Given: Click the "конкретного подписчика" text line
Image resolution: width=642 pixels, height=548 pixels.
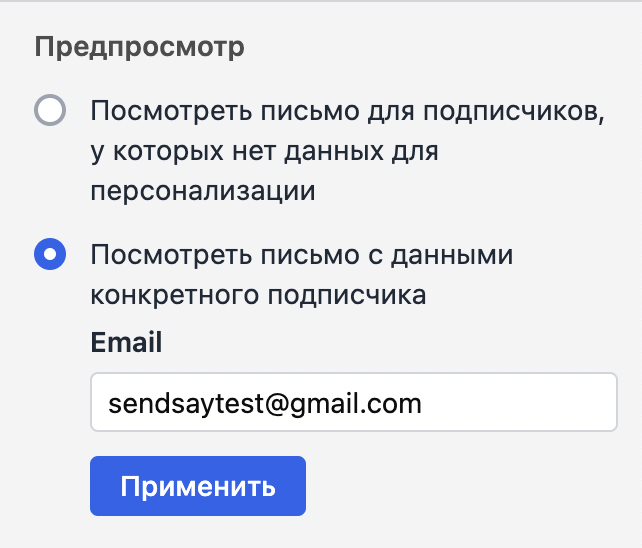Looking at the screenshot, I should click(258, 295).
